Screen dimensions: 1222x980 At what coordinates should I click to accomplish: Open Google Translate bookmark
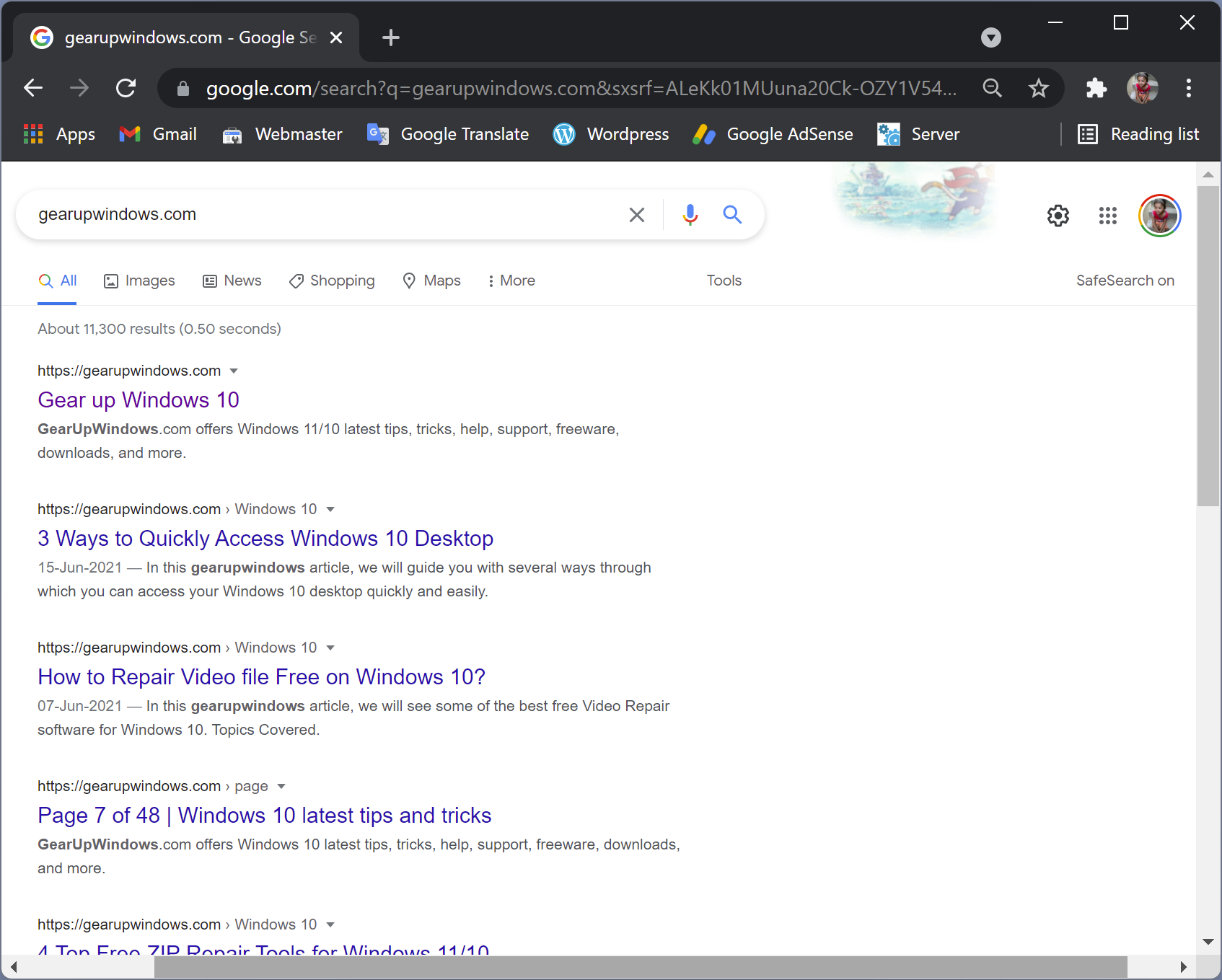(x=448, y=134)
